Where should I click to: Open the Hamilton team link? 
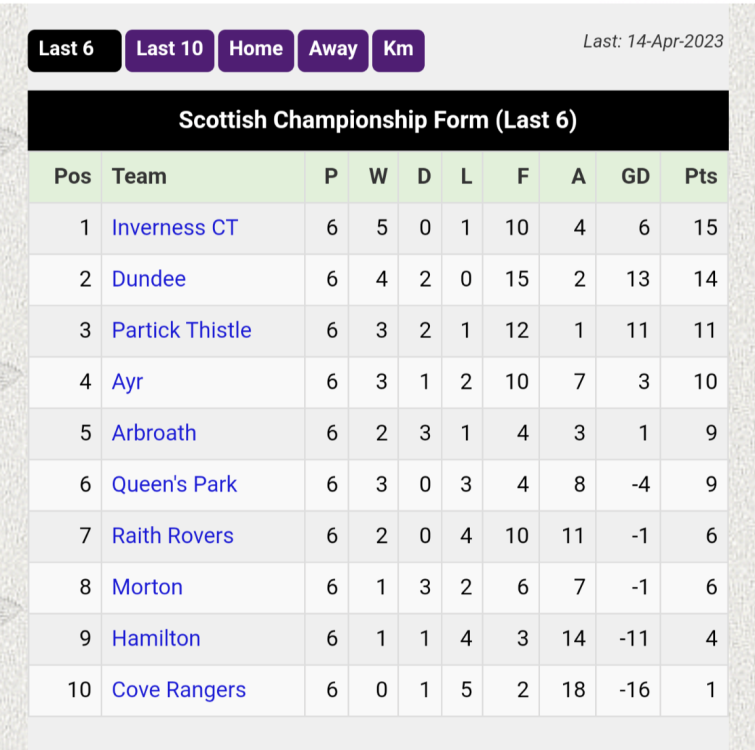click(156, 639)
